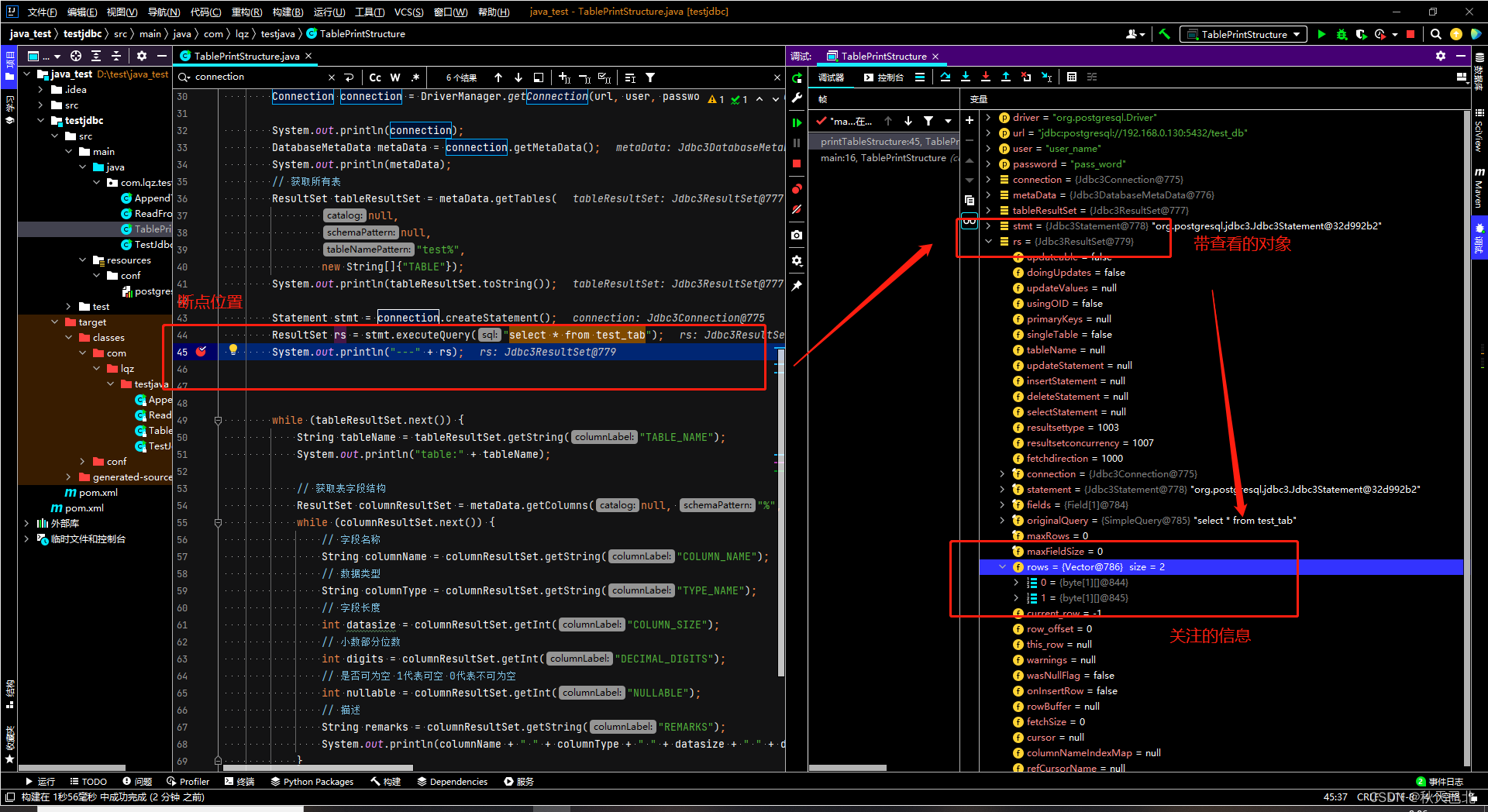Screen dimensions: 1488x812
Task: Toggle whole words W in the search bar
Action: (x=395, y=77)
